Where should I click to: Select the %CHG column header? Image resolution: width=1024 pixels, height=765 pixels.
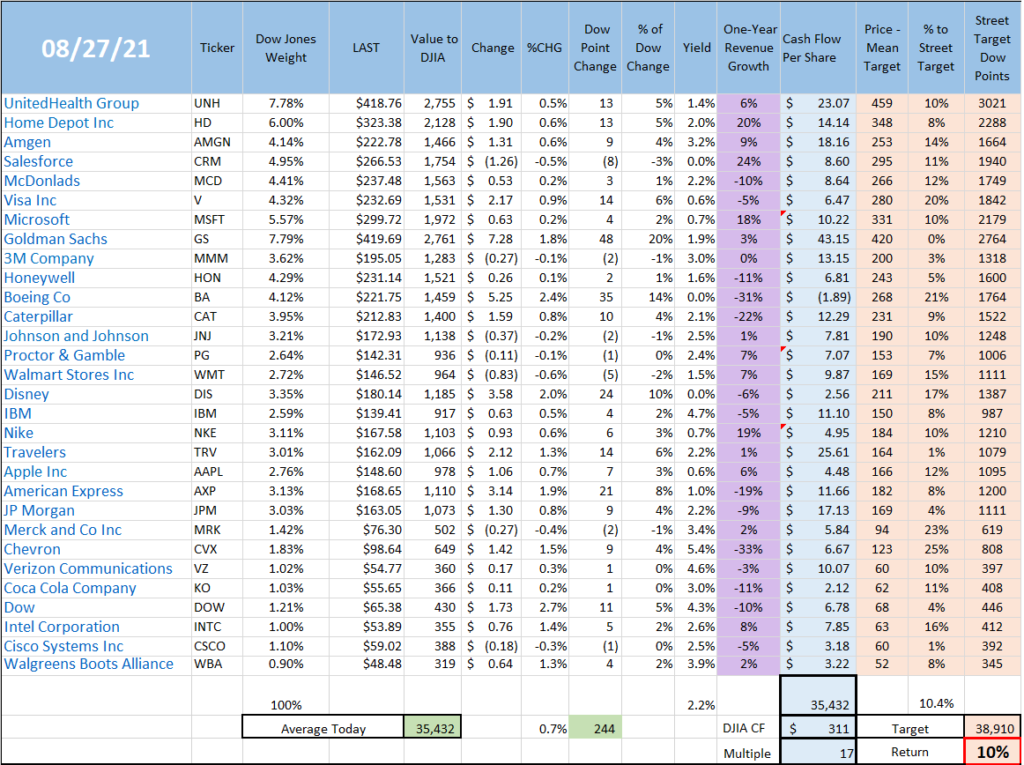pyautogui.click(x=544, y=48)
